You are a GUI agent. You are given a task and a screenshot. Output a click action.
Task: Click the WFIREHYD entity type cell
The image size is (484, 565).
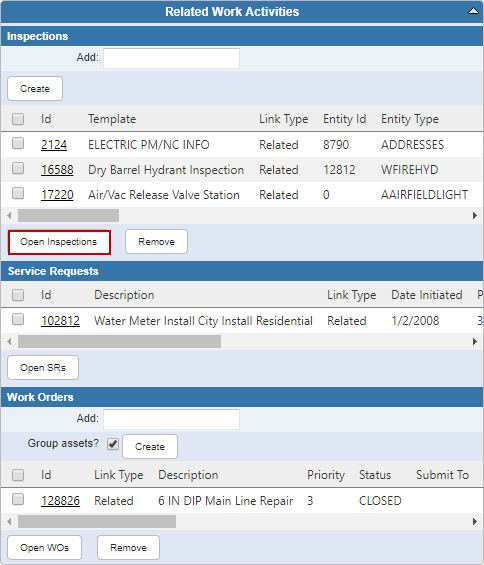point(410,170)
